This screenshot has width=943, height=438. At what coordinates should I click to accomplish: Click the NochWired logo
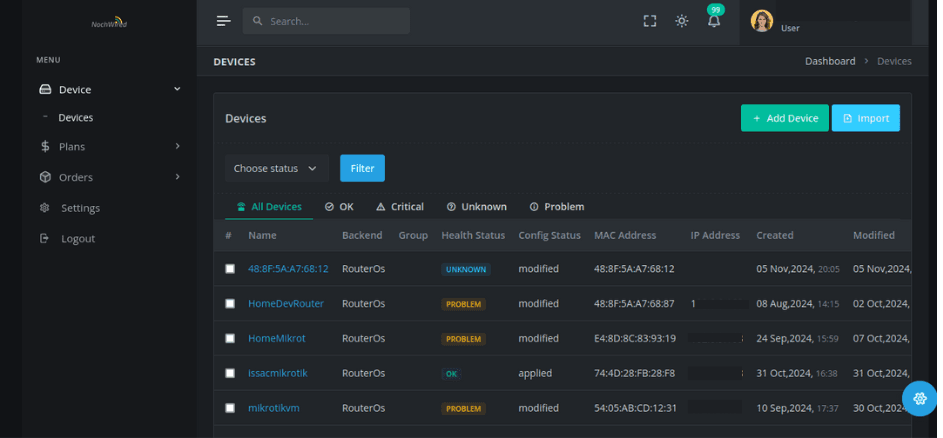click(x=109, y=22)
